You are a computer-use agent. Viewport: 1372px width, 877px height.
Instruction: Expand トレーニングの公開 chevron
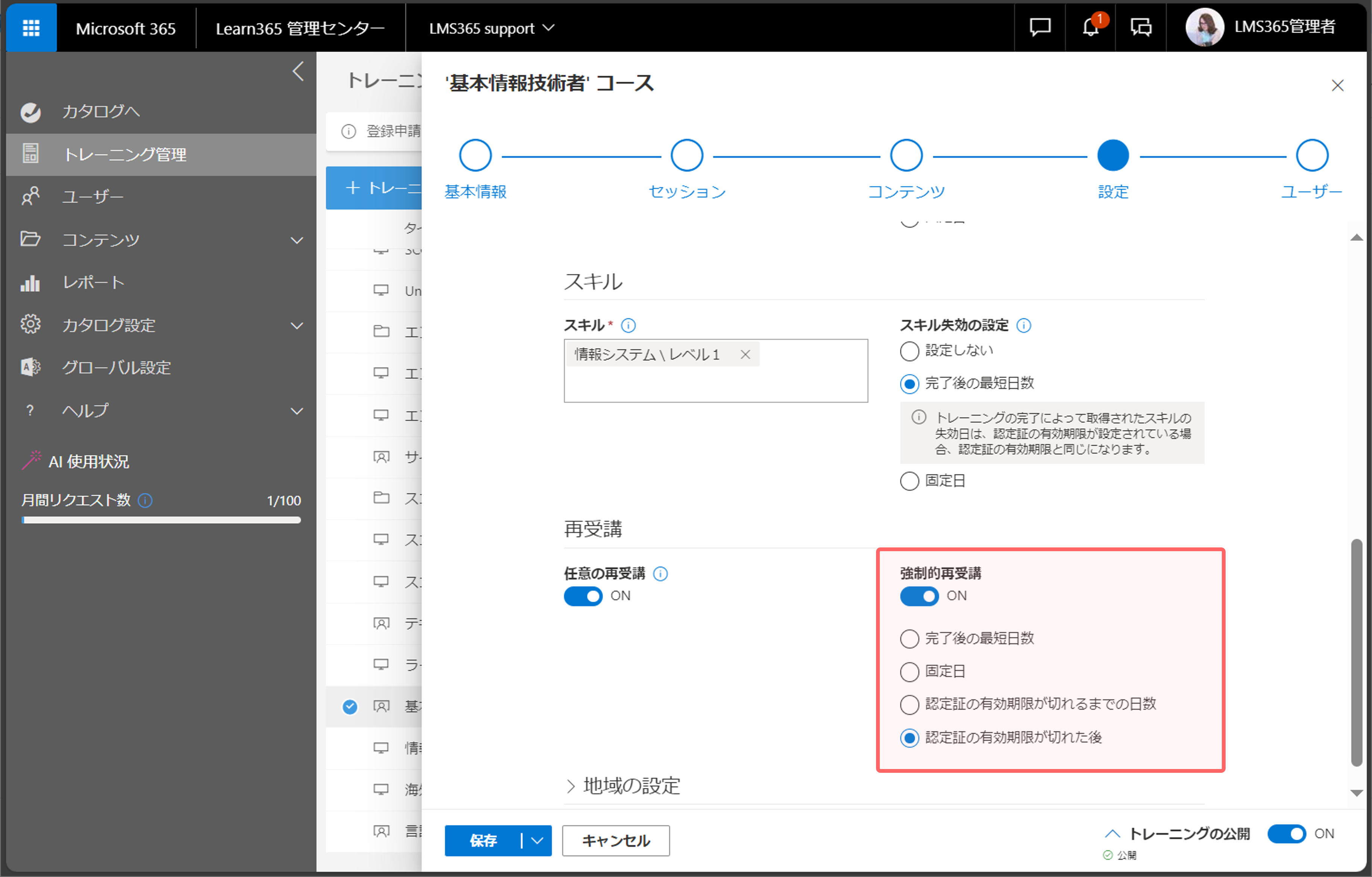pos(1112,834)
